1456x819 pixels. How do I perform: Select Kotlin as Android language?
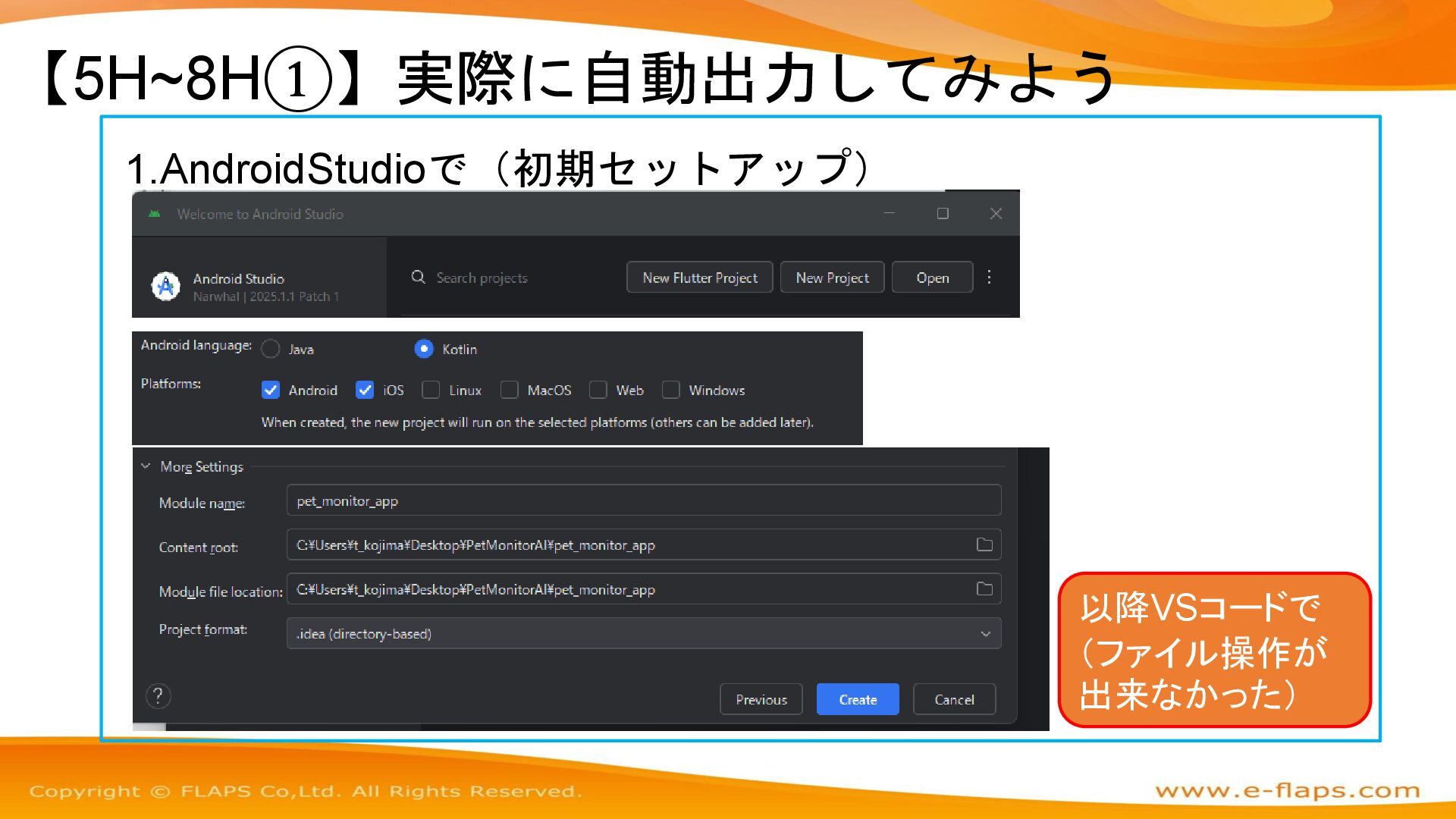[x=424, y=349]
